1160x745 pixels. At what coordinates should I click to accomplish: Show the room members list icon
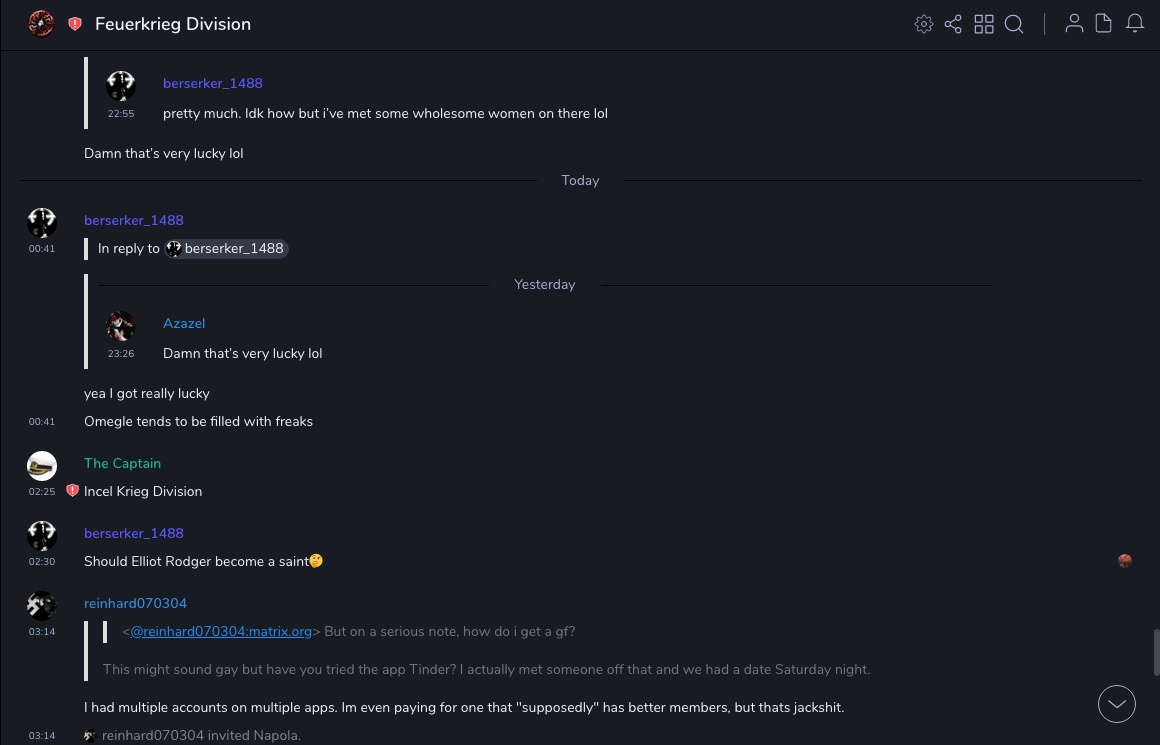[1074, 24]
